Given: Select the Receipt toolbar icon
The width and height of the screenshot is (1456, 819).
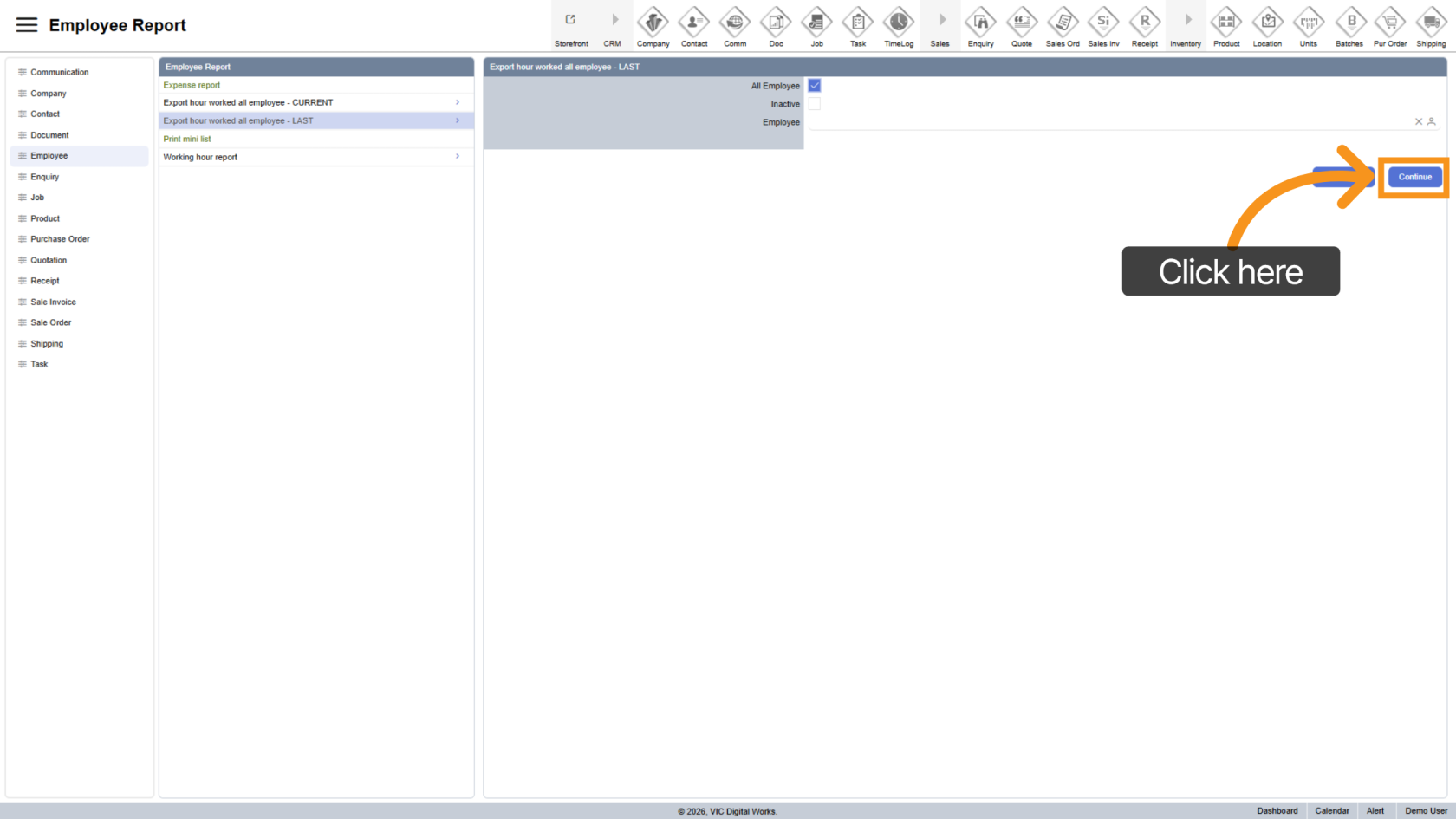Looking at the screenshot, I should [x=1144, y=22].
